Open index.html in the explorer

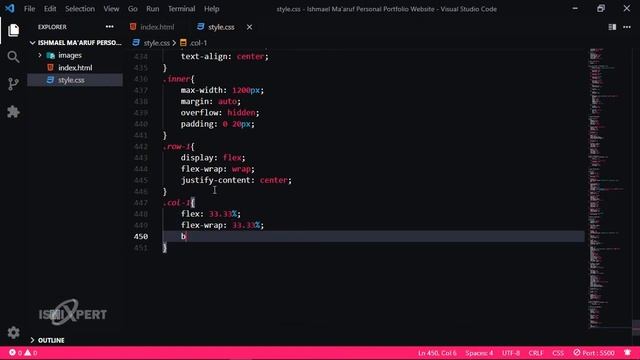(75, 68)
